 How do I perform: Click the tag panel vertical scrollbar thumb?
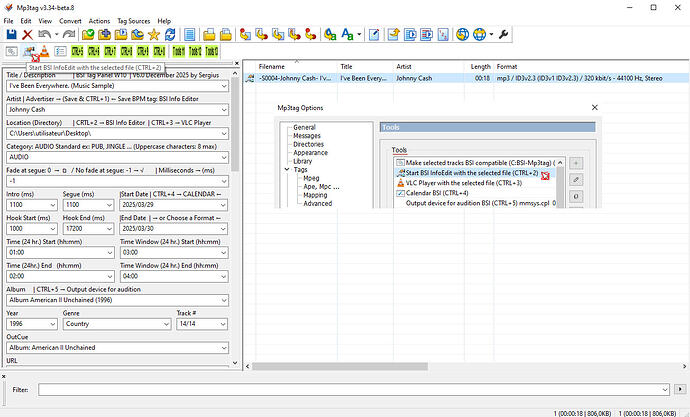tap(235, 124)
